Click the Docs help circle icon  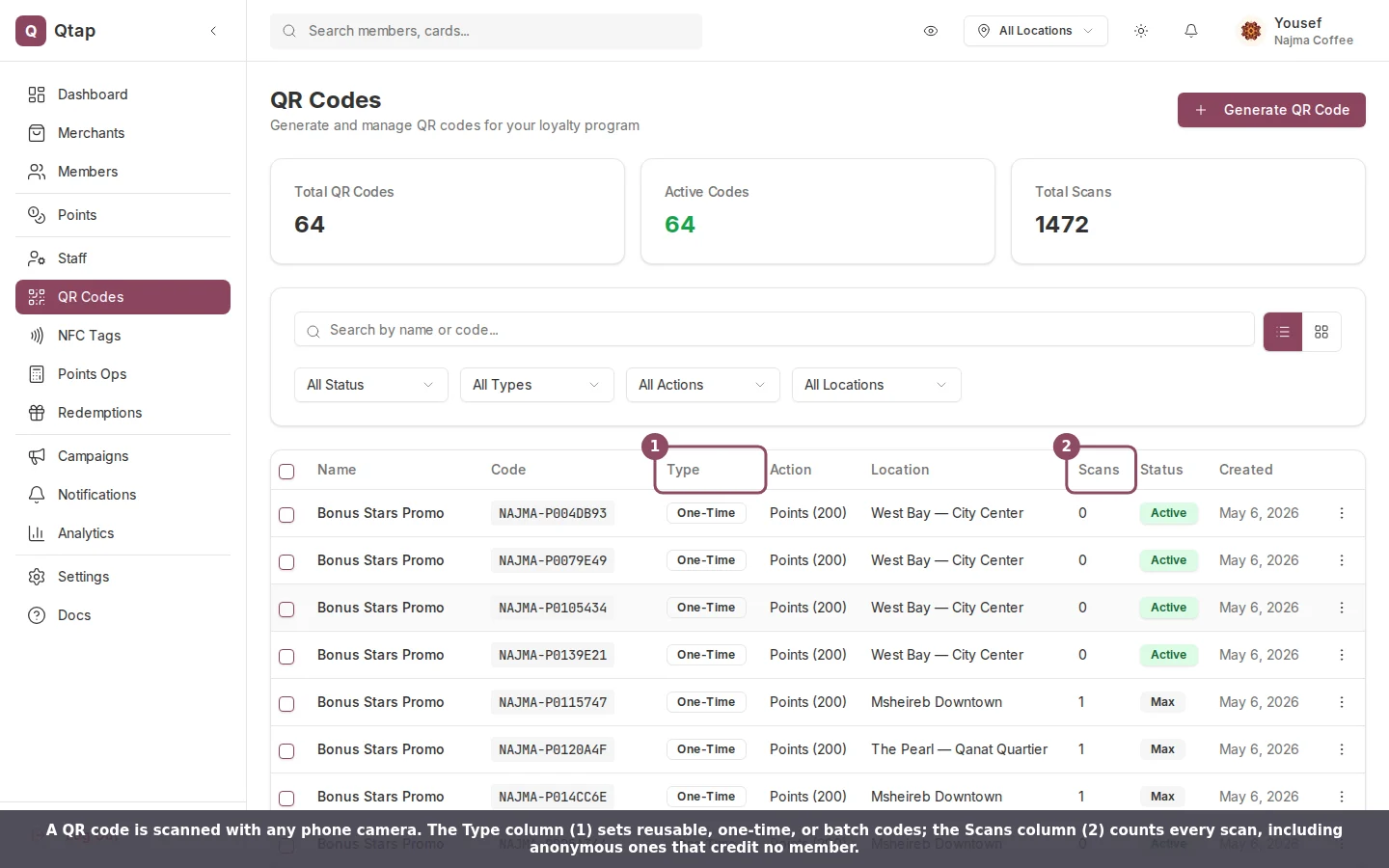pyautogui.click(x=37, y=615)
